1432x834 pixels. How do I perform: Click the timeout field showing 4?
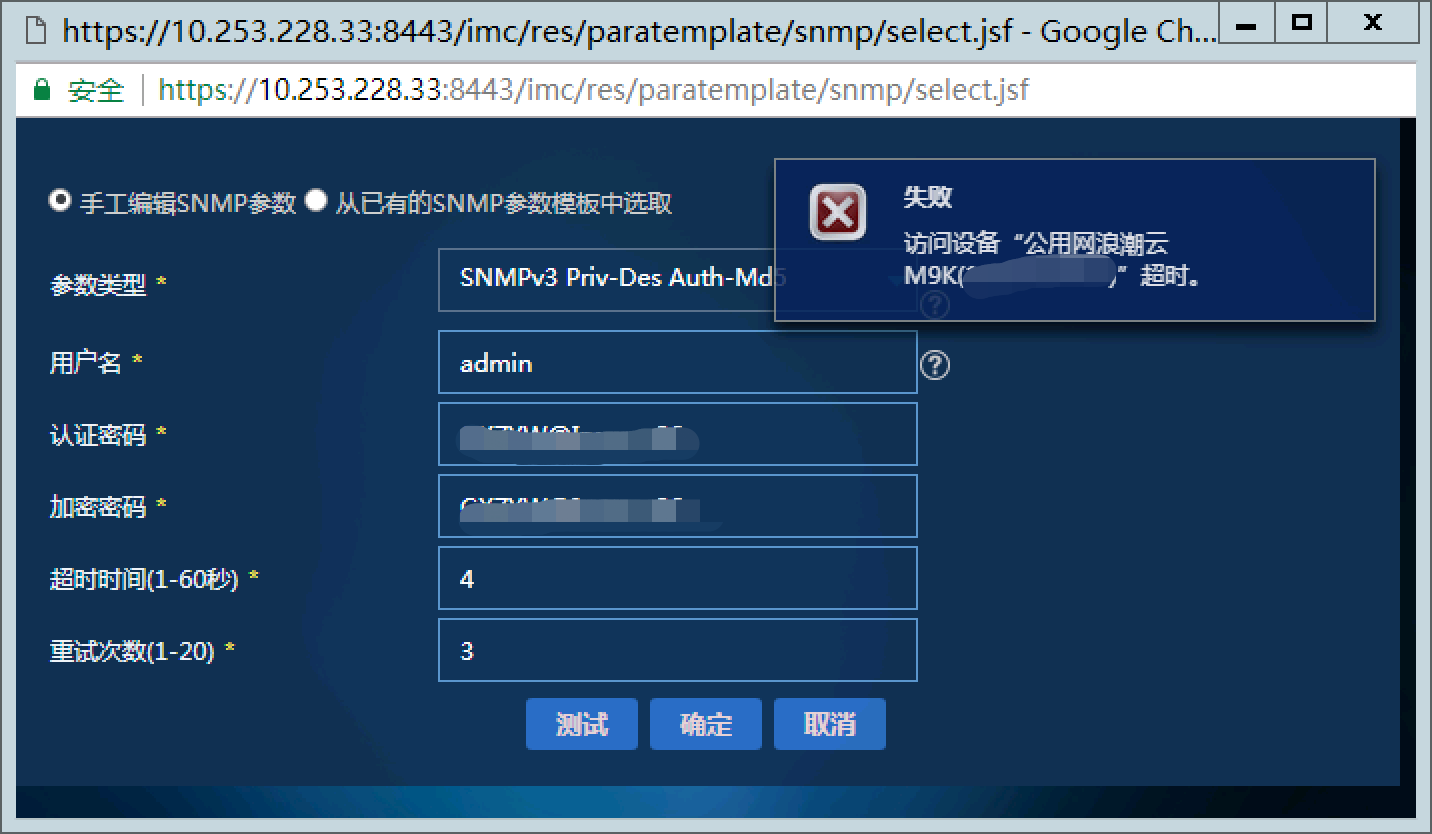click(678, 578)
